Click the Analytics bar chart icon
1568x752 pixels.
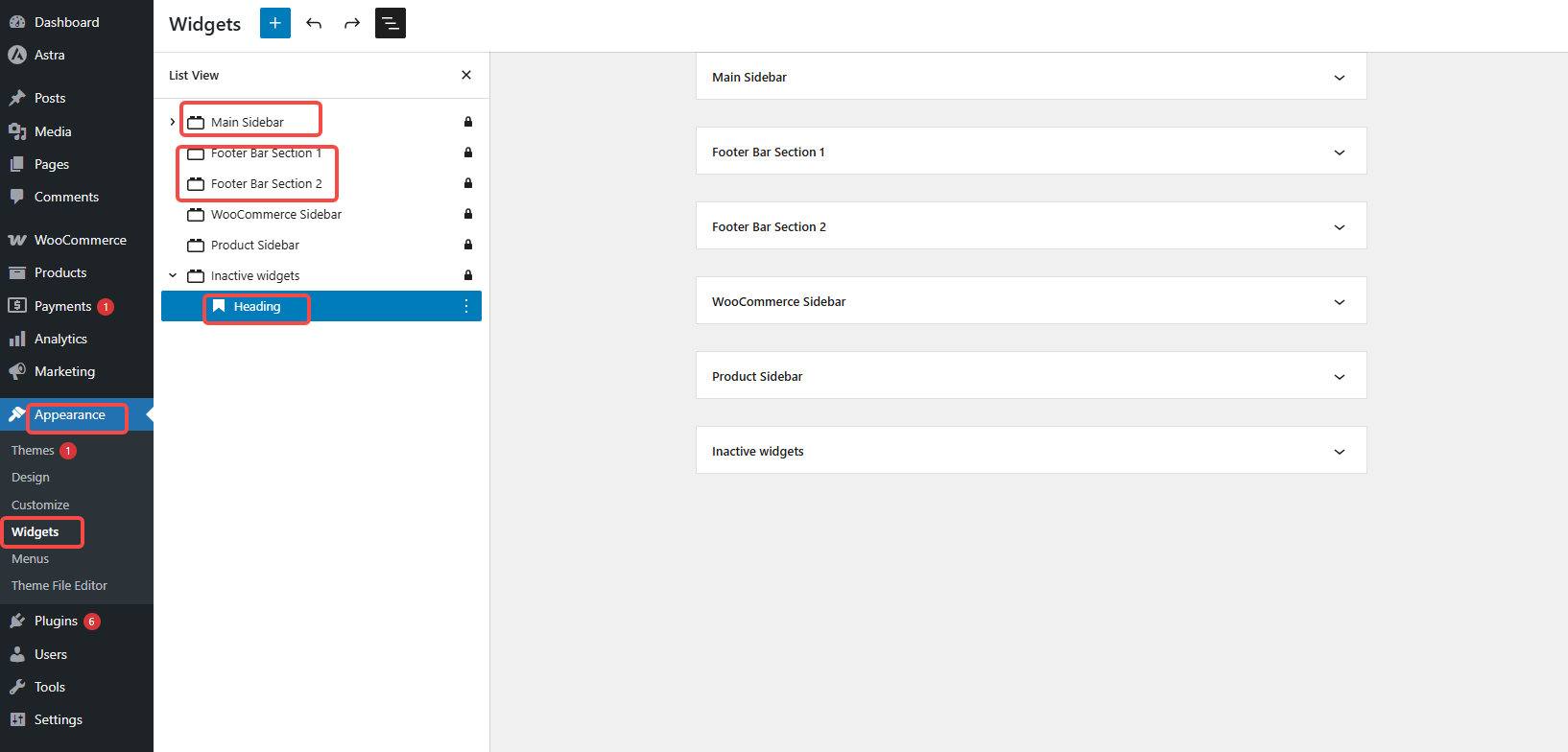pyautogui.click(x=17, y=340)
